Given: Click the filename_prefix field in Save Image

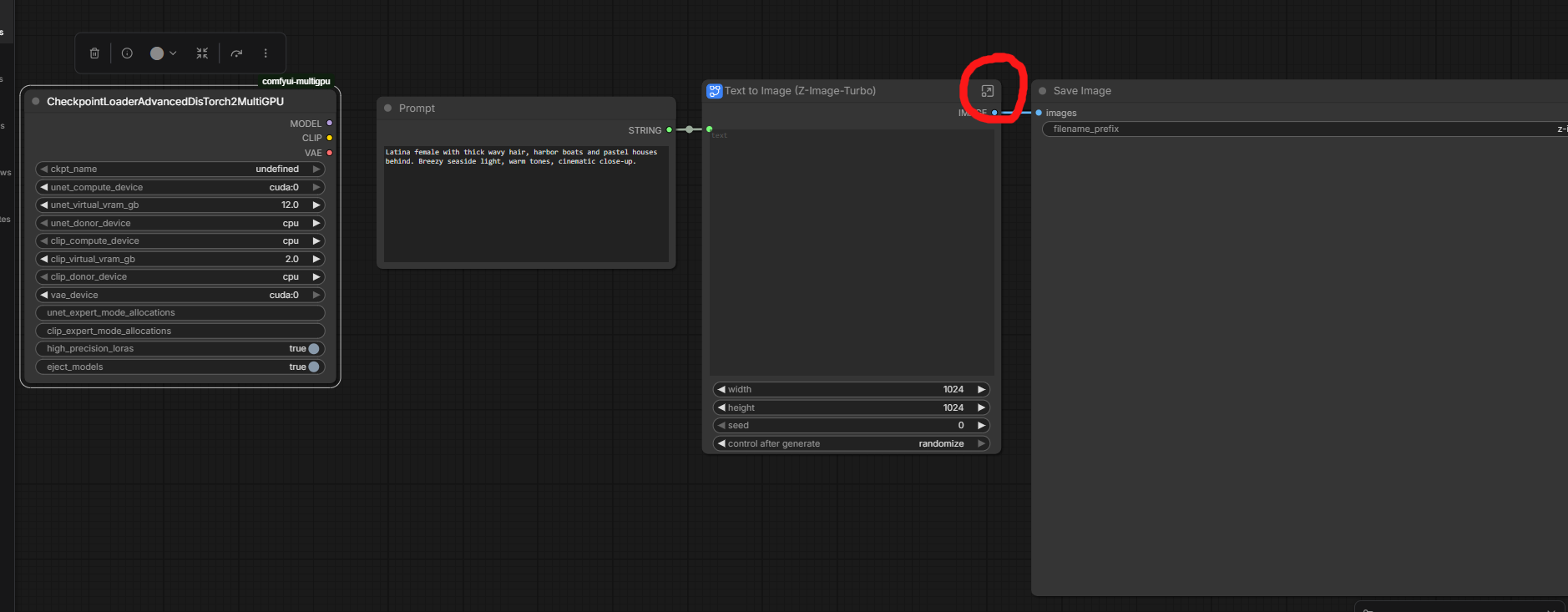Looking at the screenshot, I should coord(1305,129).
